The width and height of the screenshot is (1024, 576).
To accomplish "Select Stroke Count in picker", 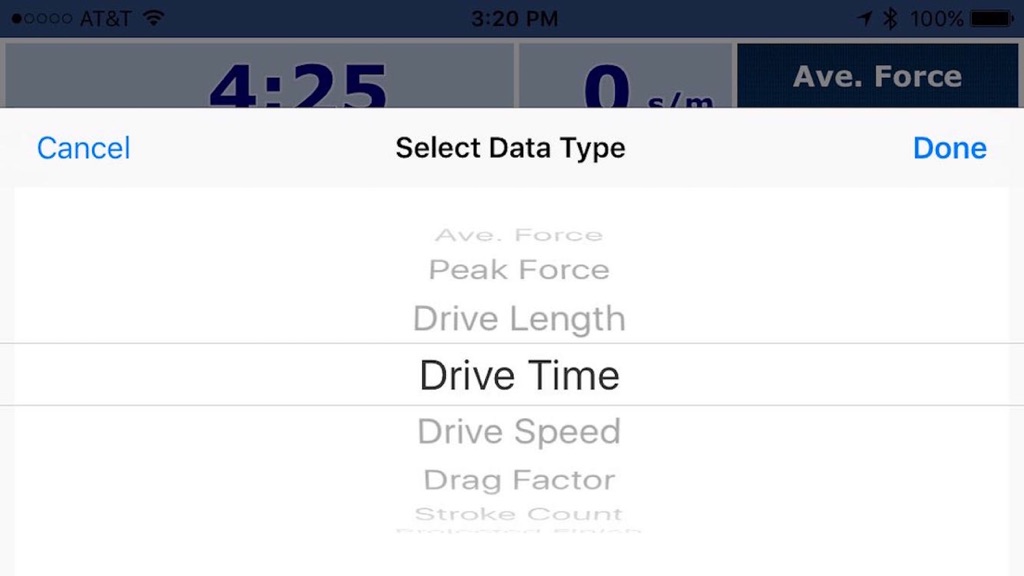I will tap(519, 514).
